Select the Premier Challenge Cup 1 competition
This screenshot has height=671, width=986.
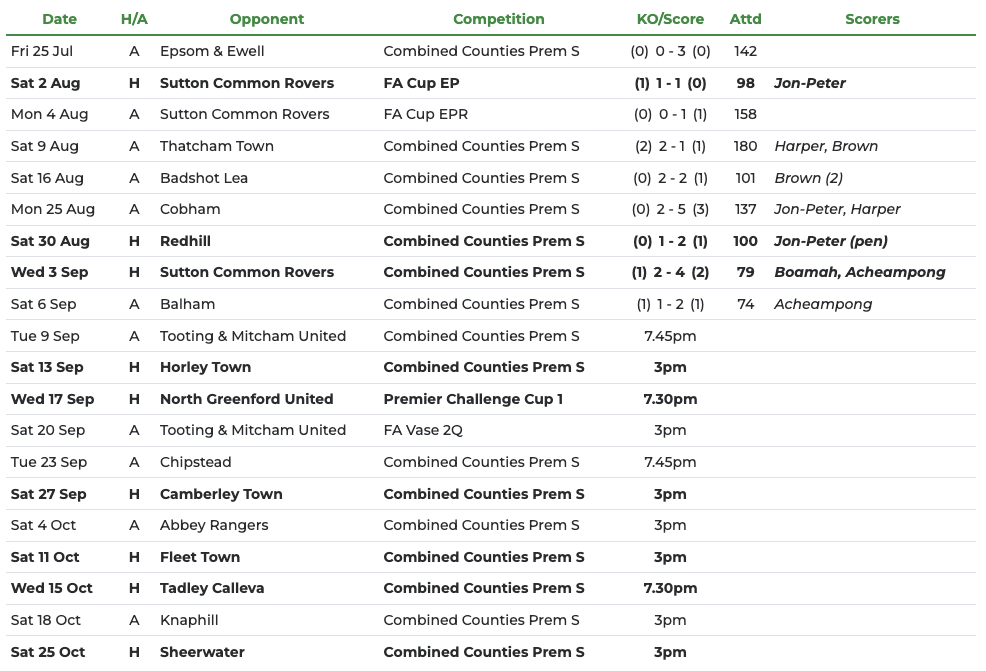473,399
